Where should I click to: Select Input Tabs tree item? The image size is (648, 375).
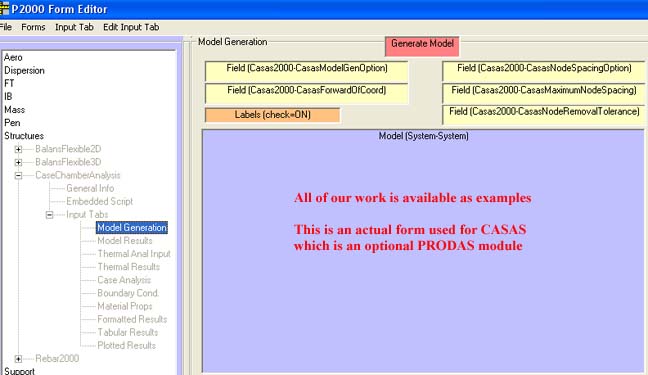(x=87, y=215)
